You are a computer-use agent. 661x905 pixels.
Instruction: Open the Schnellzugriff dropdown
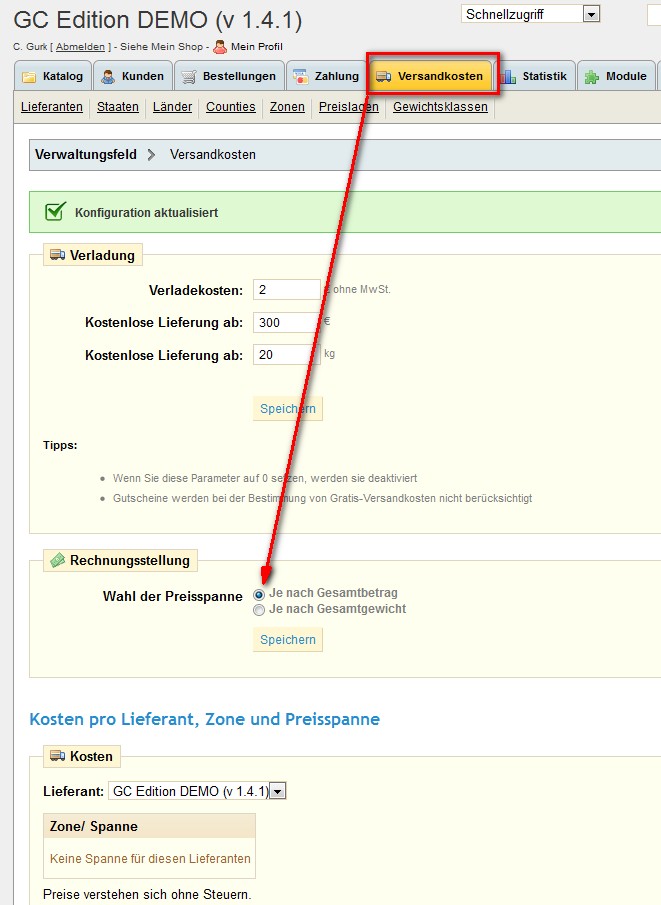click(591, 14)
